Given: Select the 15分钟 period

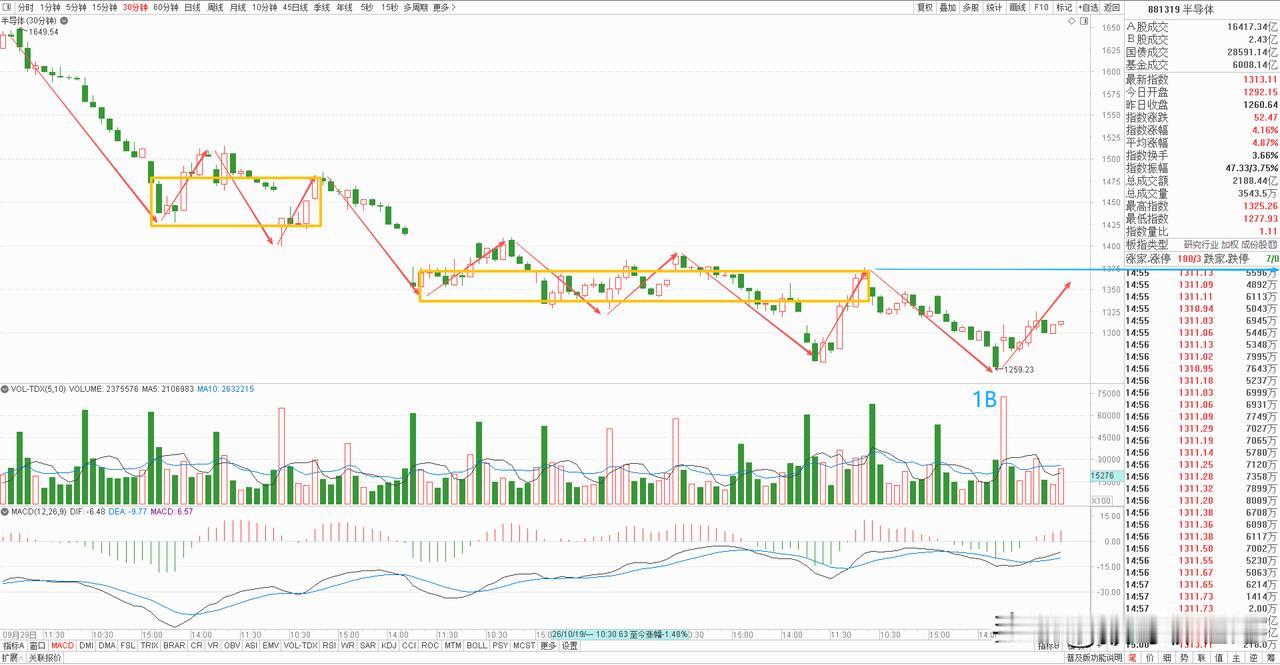Looking at the screenshot, I should [x=105, y=7].
